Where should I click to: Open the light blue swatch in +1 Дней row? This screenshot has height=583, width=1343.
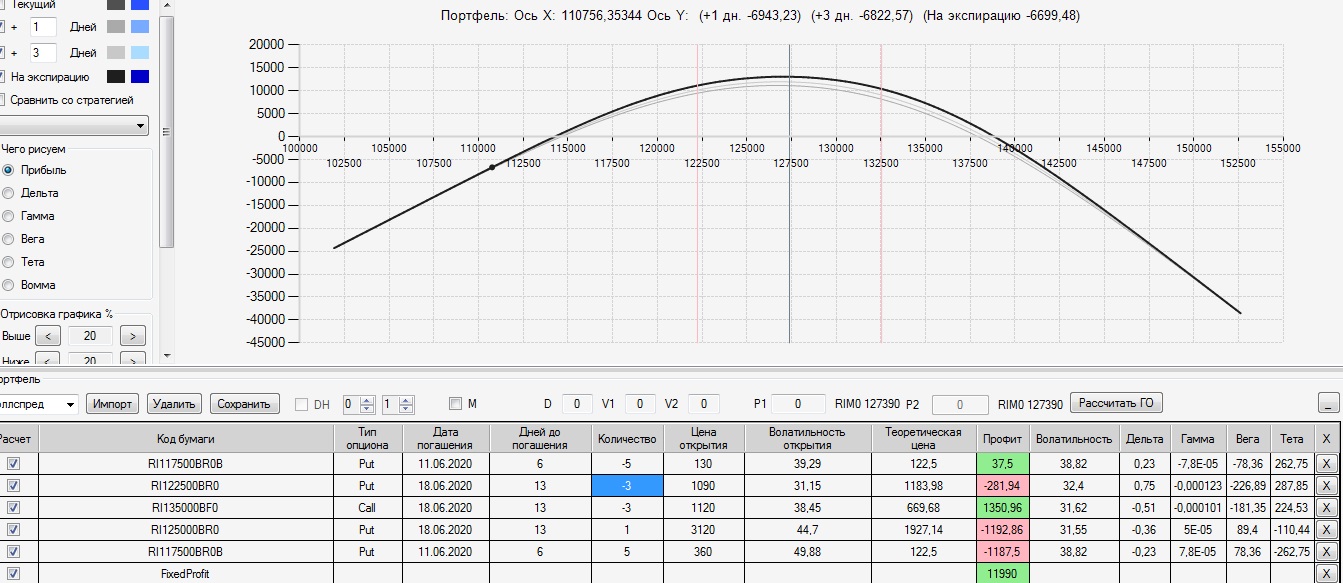pos(140,27)
